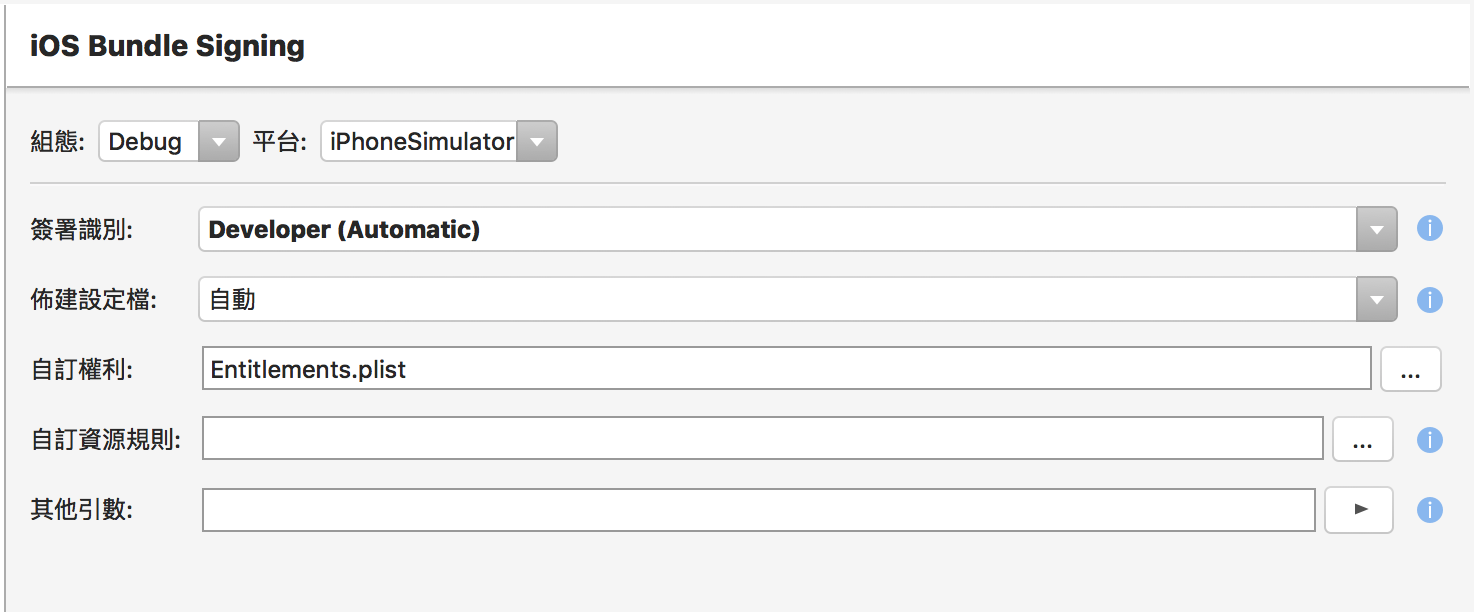Screen dimensions: 1474x612
Task: Expand the 佈建設定檔 自動 dropdown arrow
Action: 1377,299
